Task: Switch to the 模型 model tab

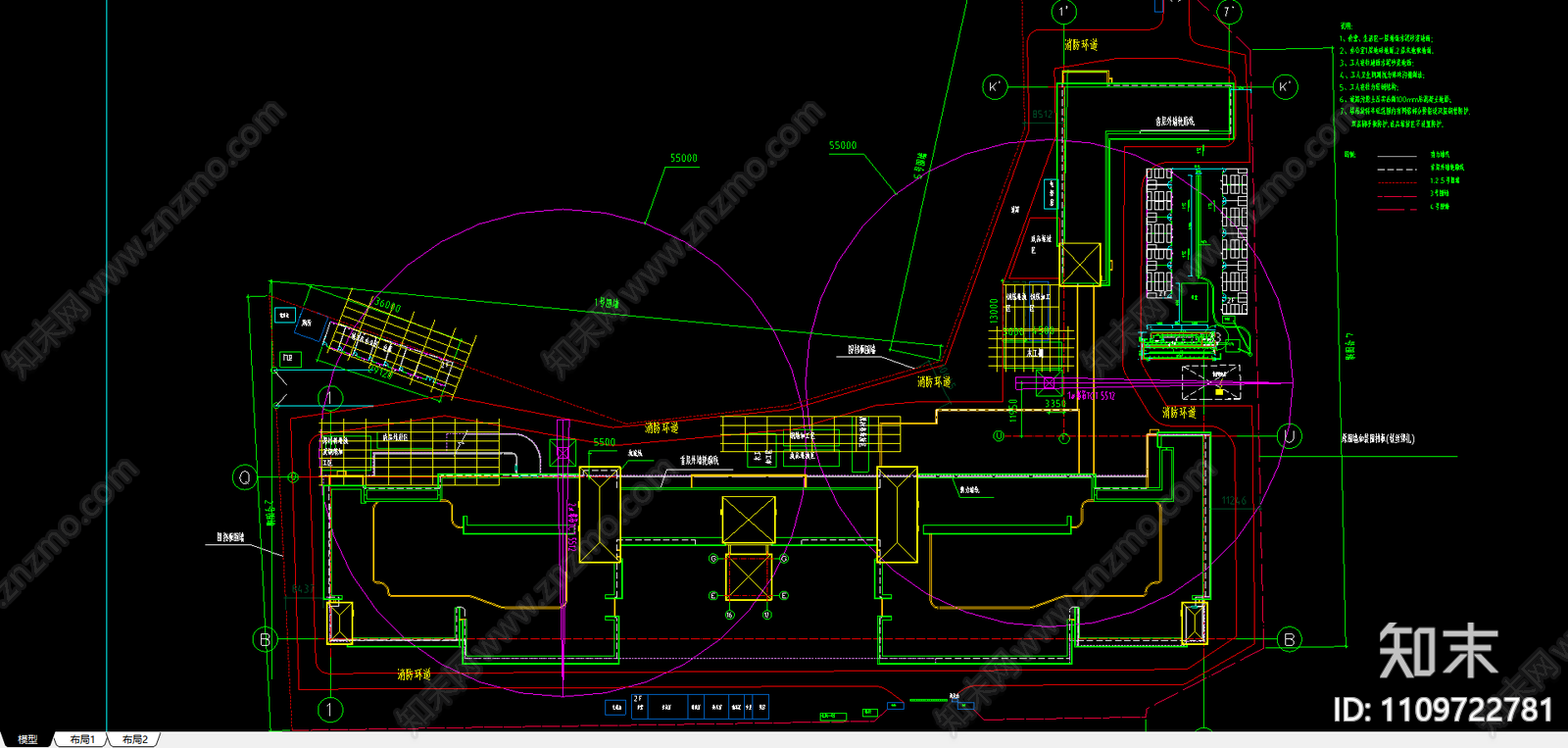Action: click(27, 739)
